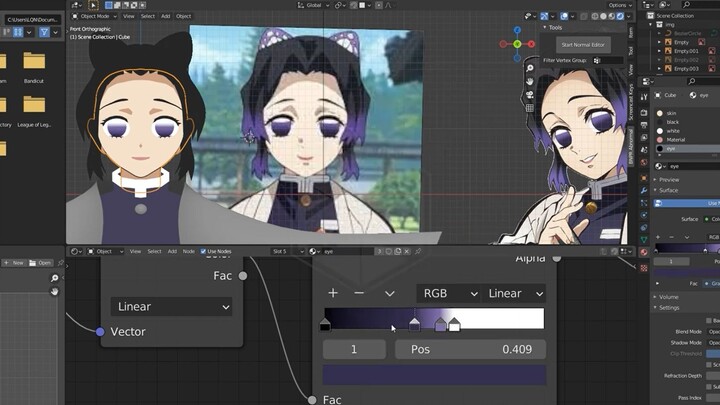Open the Material properties tab icon

[x=644, y=252]
